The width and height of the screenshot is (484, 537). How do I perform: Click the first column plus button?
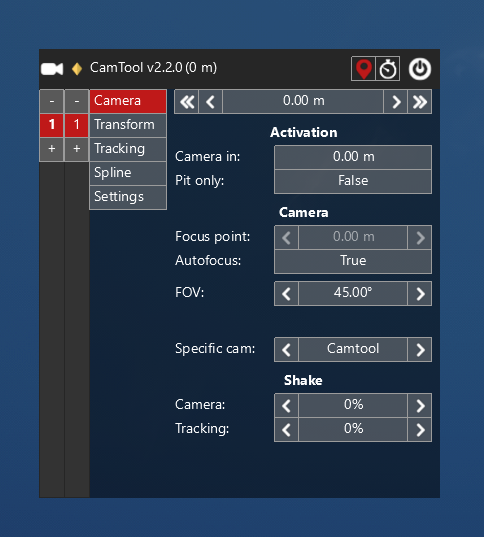pos(52,149)
